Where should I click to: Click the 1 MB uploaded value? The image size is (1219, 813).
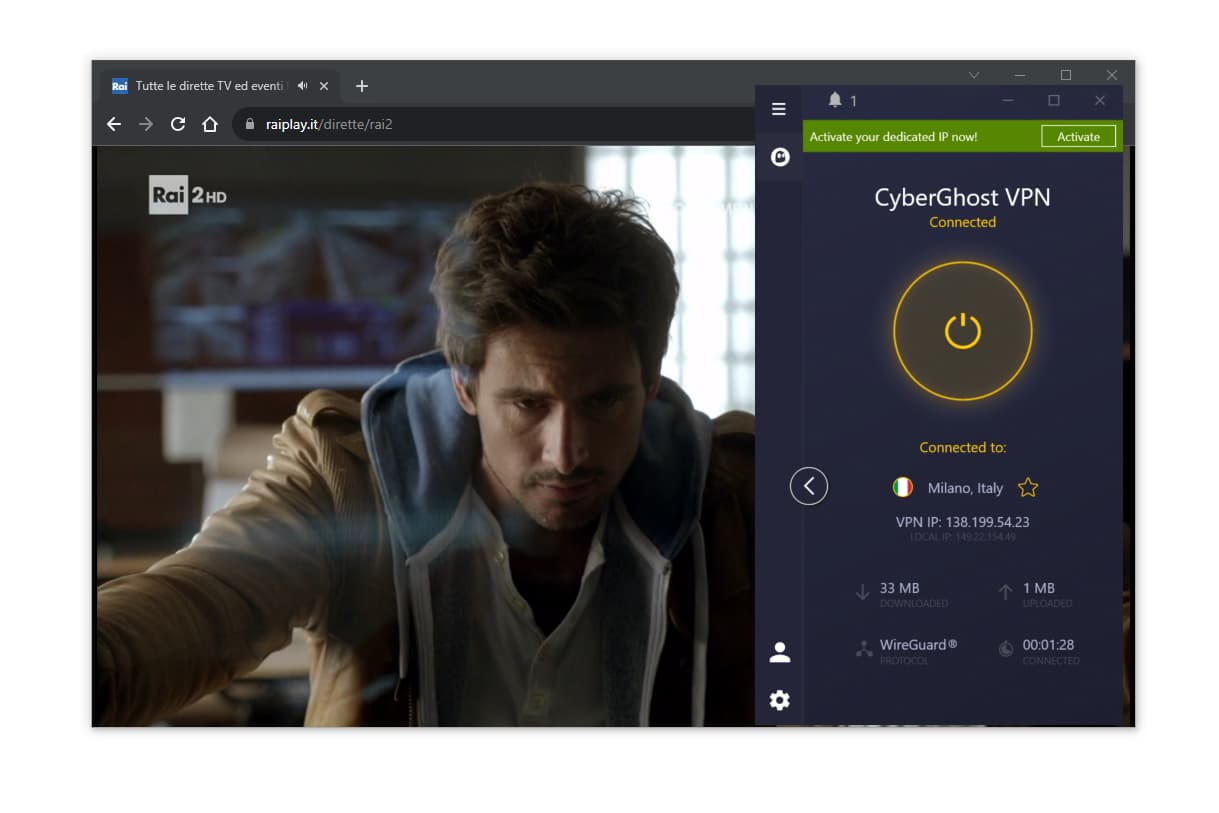click(1038, 588)
